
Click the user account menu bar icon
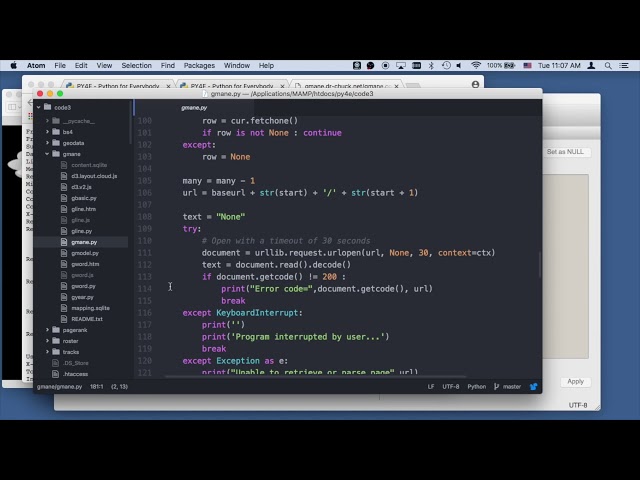pyautogui.click(x=591, y=65)
